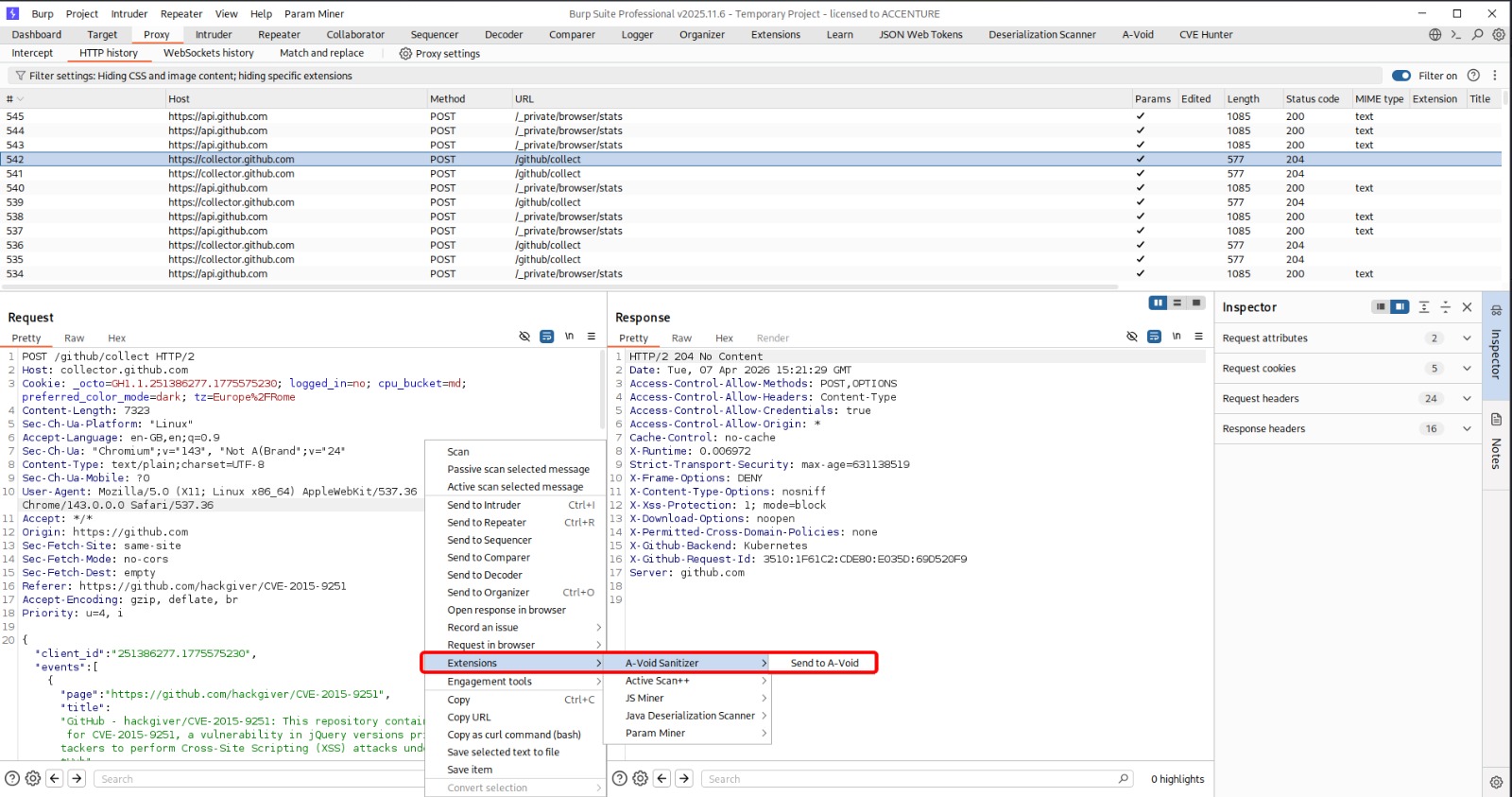Switch to Intercept subtab
This screenshot has width=1512, height=797.
coord(33,53)
